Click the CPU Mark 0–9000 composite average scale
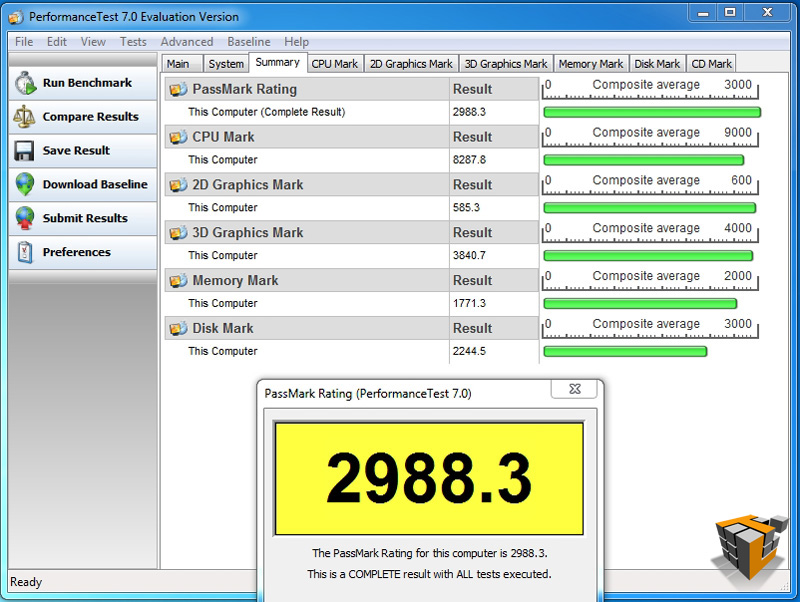Screen dimensions: 800x602 pyautogui.click(x=650, y=137)
